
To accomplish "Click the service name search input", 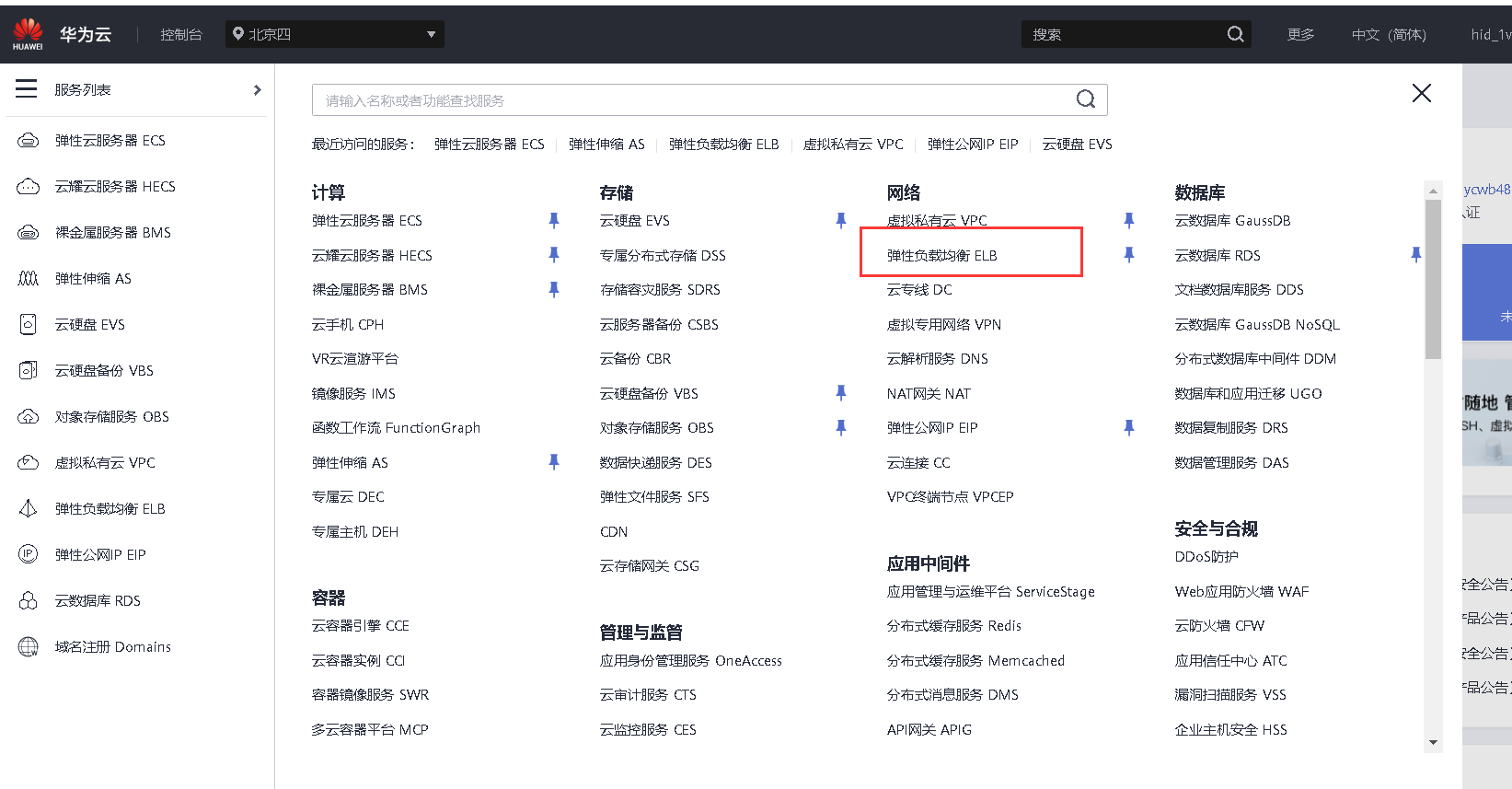I will (x=695, y=99).
